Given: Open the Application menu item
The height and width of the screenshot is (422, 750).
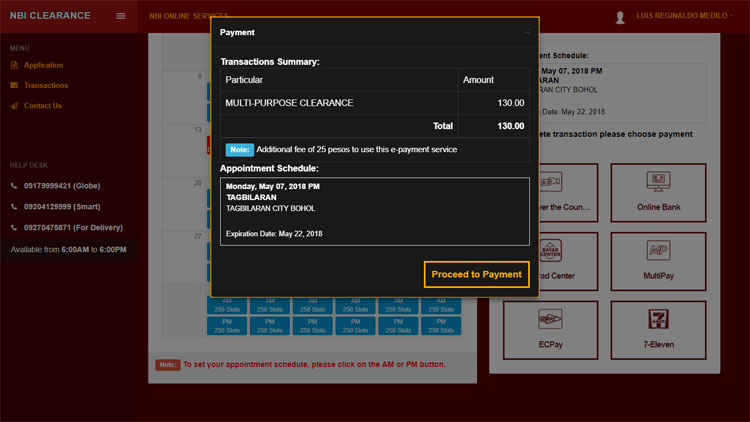Looking at the screenshot, I should tap(44, 65).
